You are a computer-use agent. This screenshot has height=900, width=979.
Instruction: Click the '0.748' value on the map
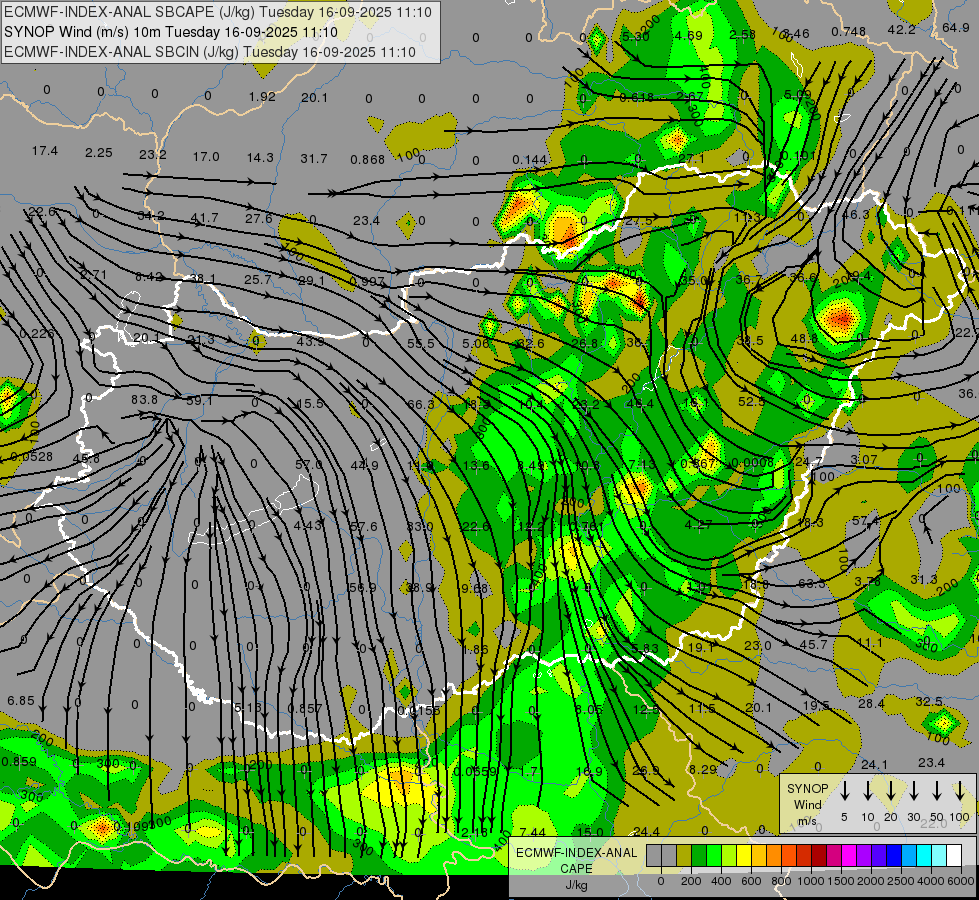(849, 31)
